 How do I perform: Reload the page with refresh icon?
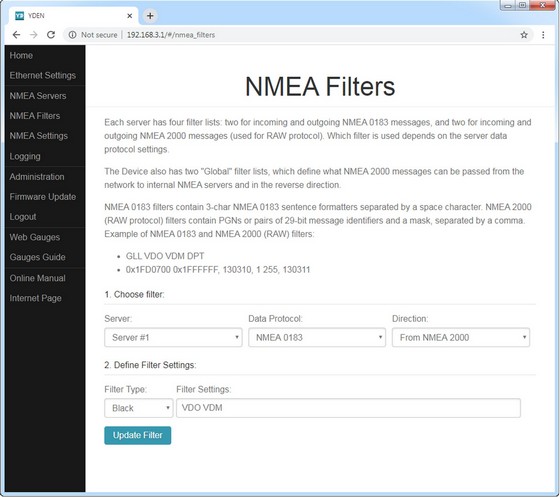pos(51,35)
